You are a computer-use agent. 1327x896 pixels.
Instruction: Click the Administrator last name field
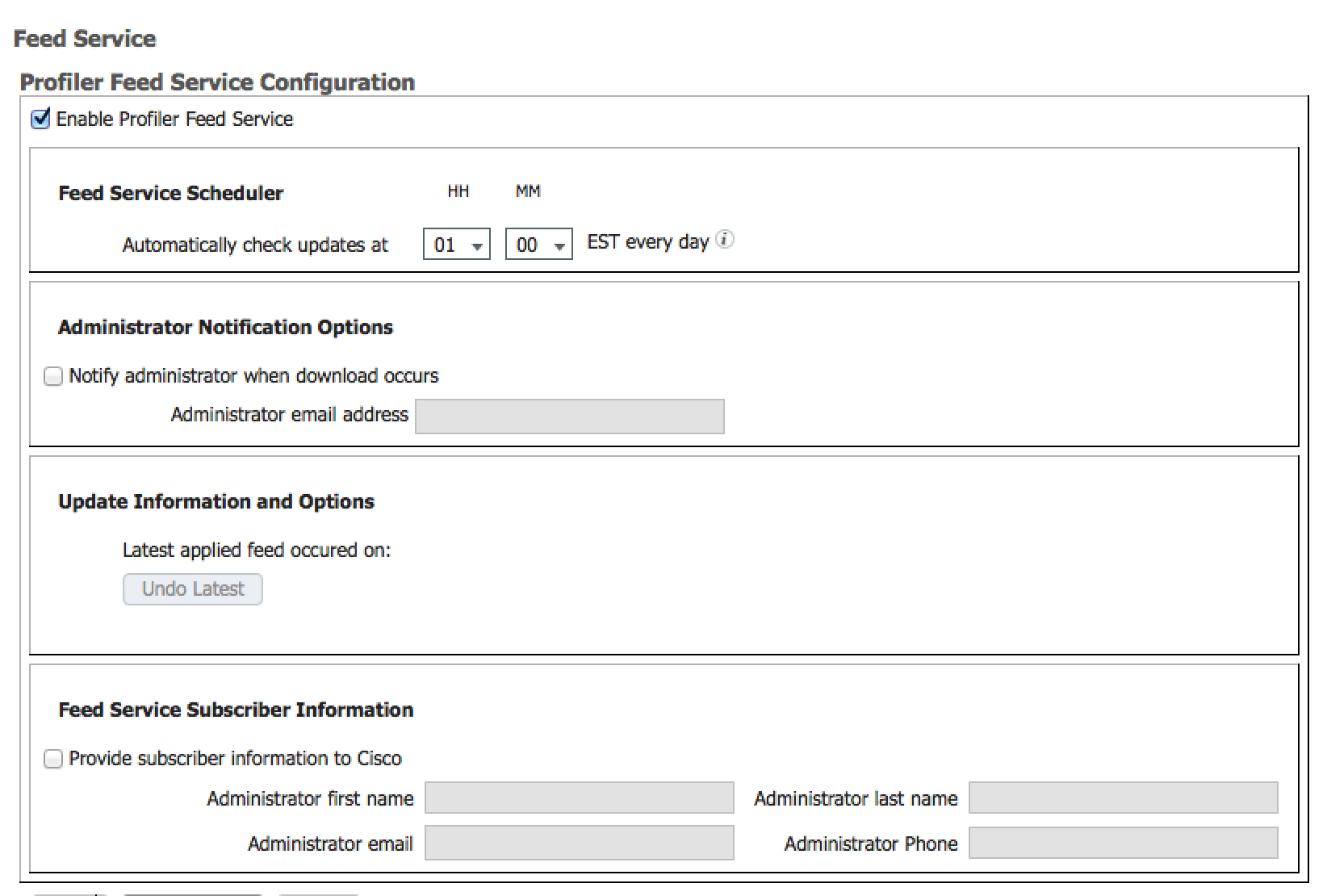pyautogui.click(x=1123, y=798)
